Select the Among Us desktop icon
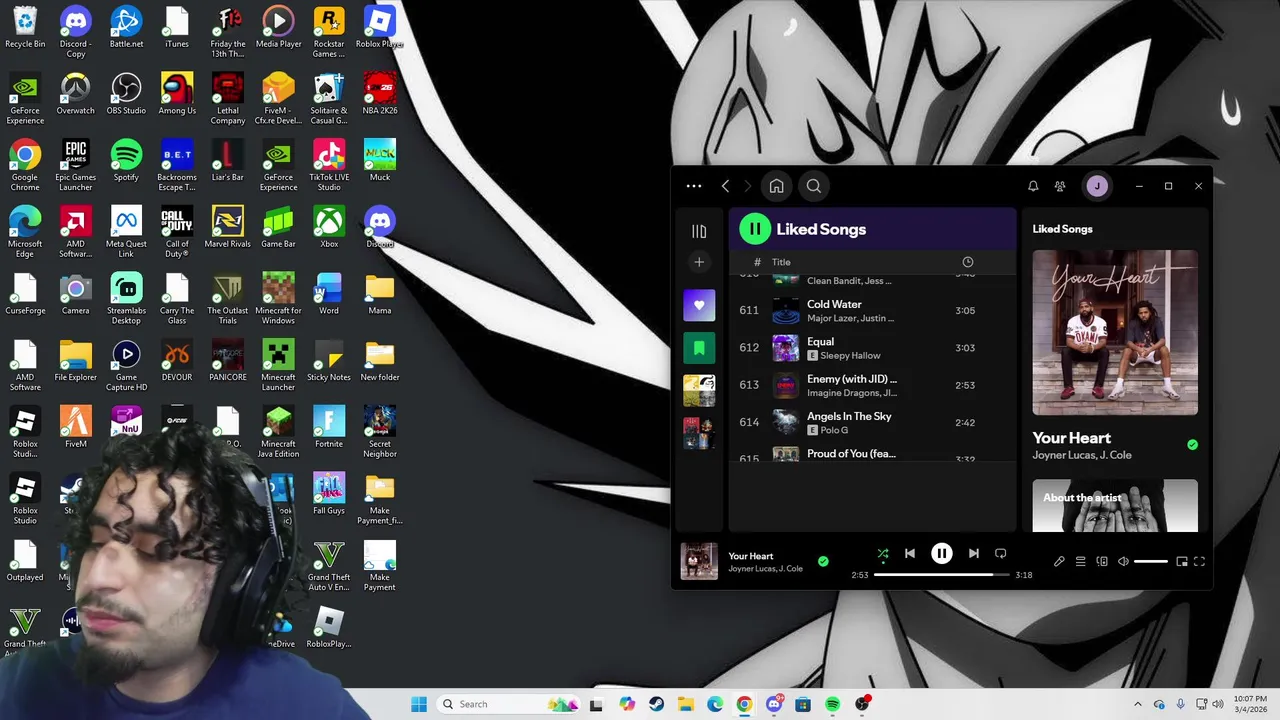Screen dimensions: 1280x720 pyautogui.click(x=177, y=94)
